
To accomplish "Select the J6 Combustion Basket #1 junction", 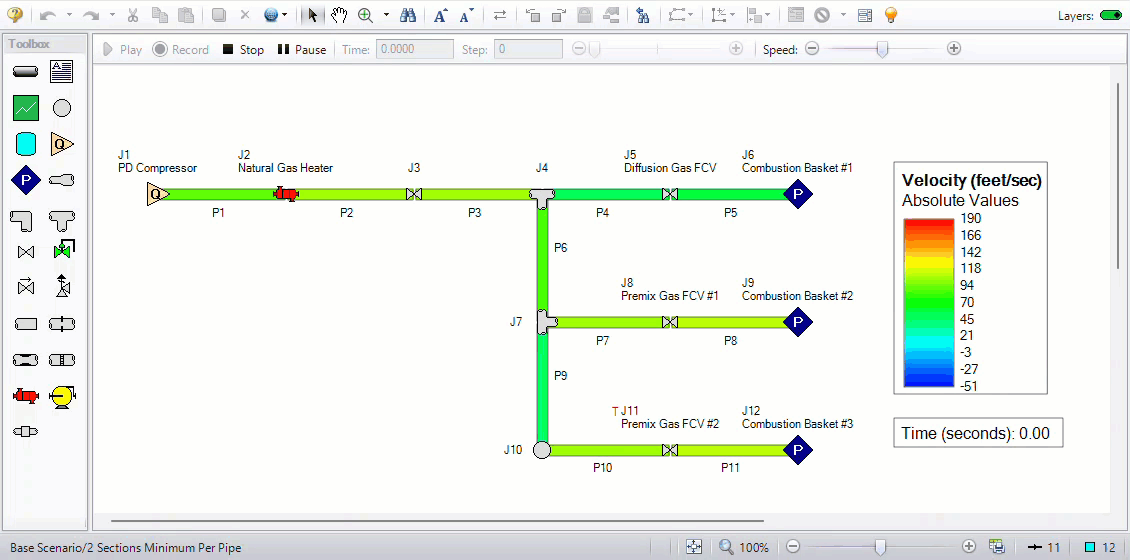I will 797,194.
